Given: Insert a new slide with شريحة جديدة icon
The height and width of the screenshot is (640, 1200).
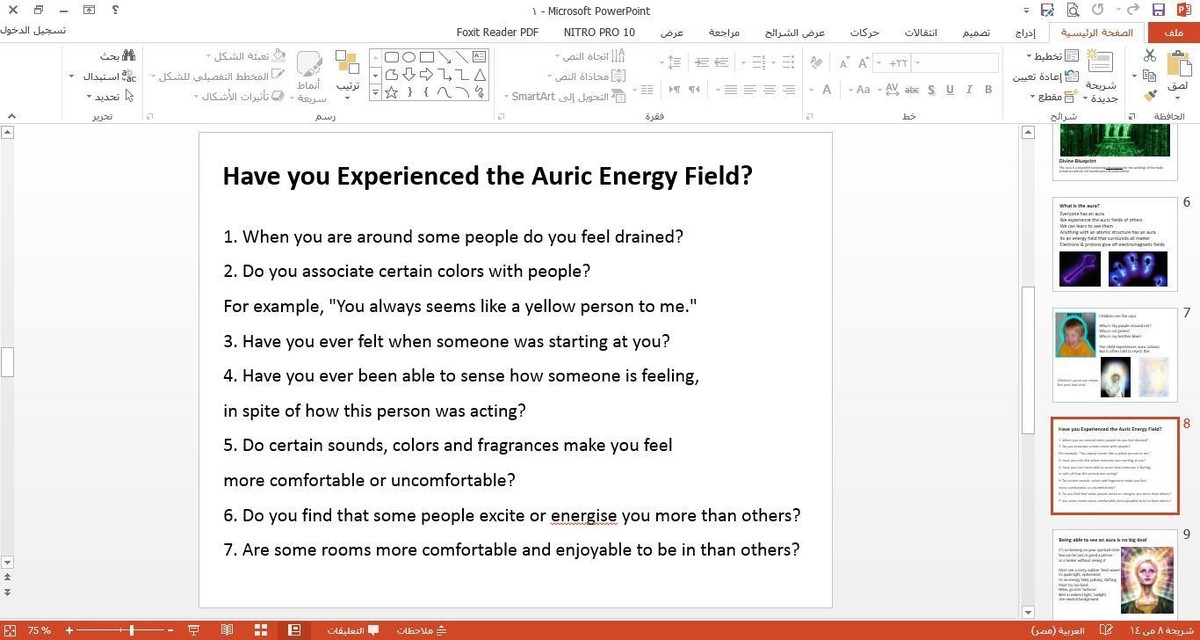Looking at the screenshot, I should pyautogui.click(x=1101, y=67).
